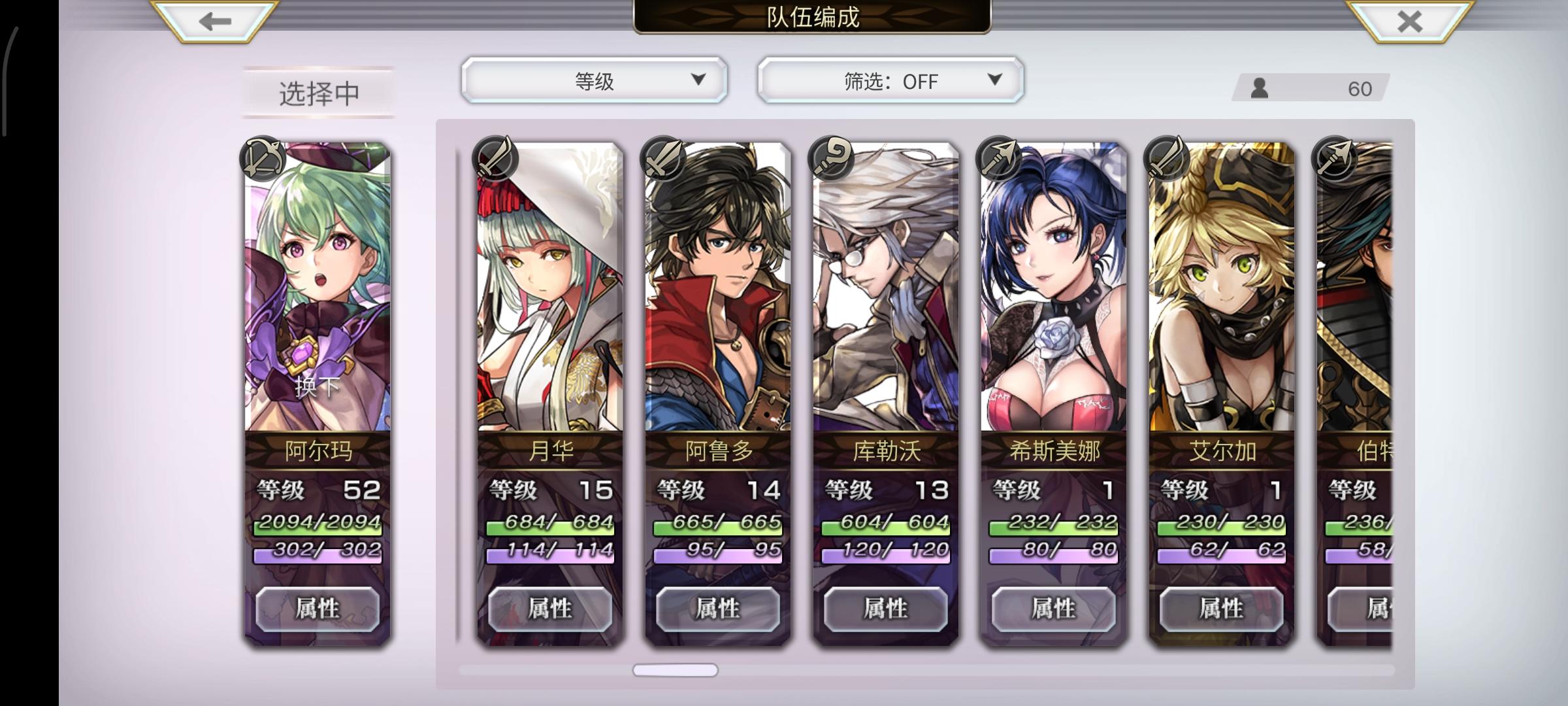1568x706 pixels.
Task: Click the sword class icon on 艾尔加
Action: (x=1167, y=158)
